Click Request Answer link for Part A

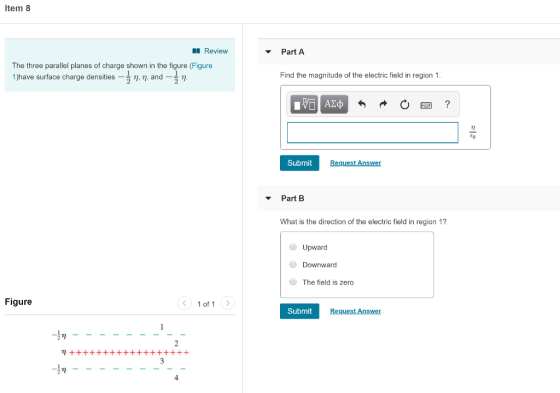tap(355, 163)
